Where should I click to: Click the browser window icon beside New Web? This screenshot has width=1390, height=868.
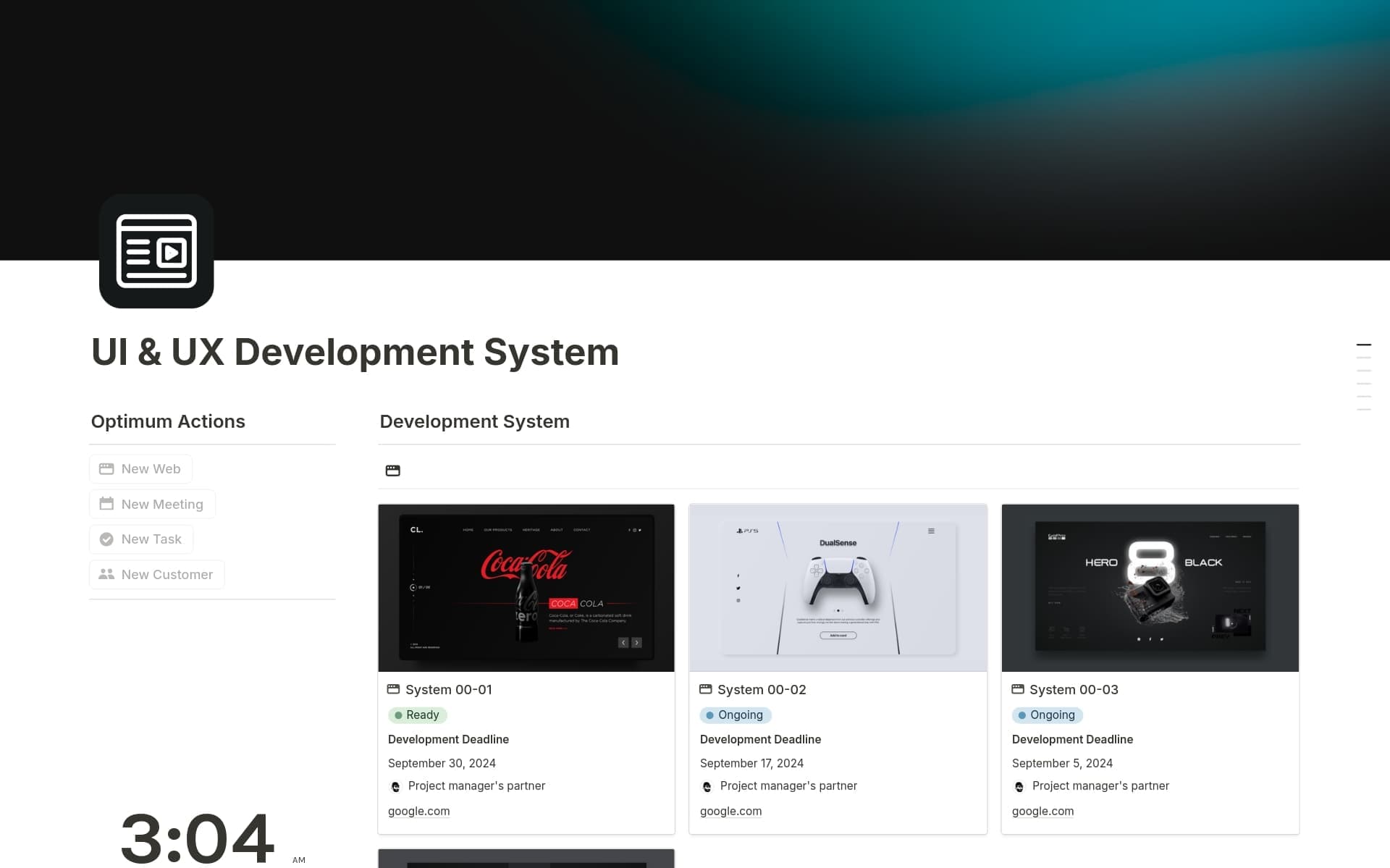(106, 469)
